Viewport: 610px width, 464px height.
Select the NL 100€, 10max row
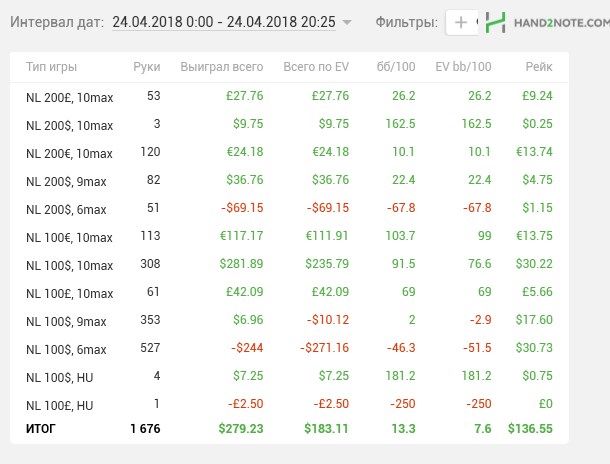click(x=69, y=237)
